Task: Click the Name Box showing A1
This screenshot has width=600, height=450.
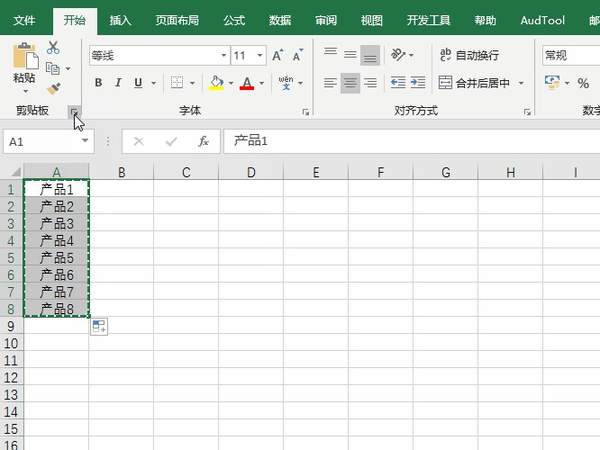Action: (x=40, y=142)
